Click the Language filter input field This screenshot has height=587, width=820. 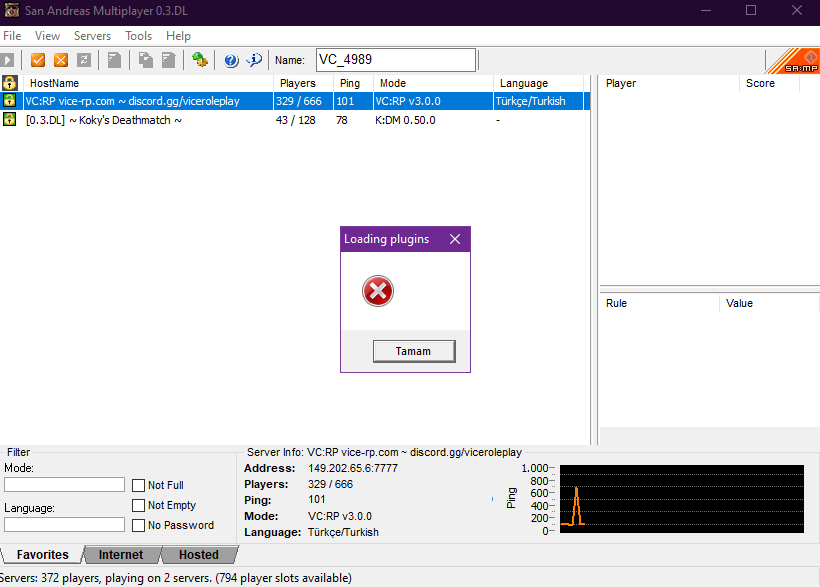(x=64, y=524)
